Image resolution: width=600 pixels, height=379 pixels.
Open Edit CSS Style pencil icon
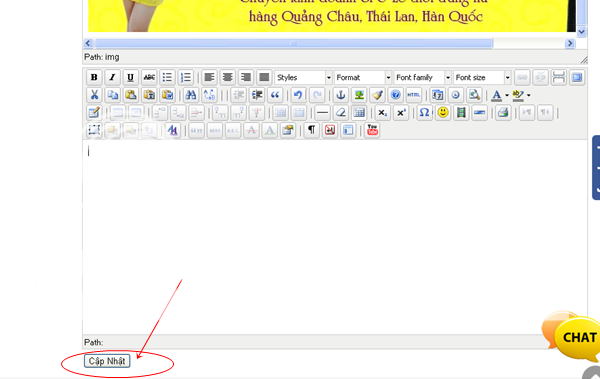pos(94,113)
